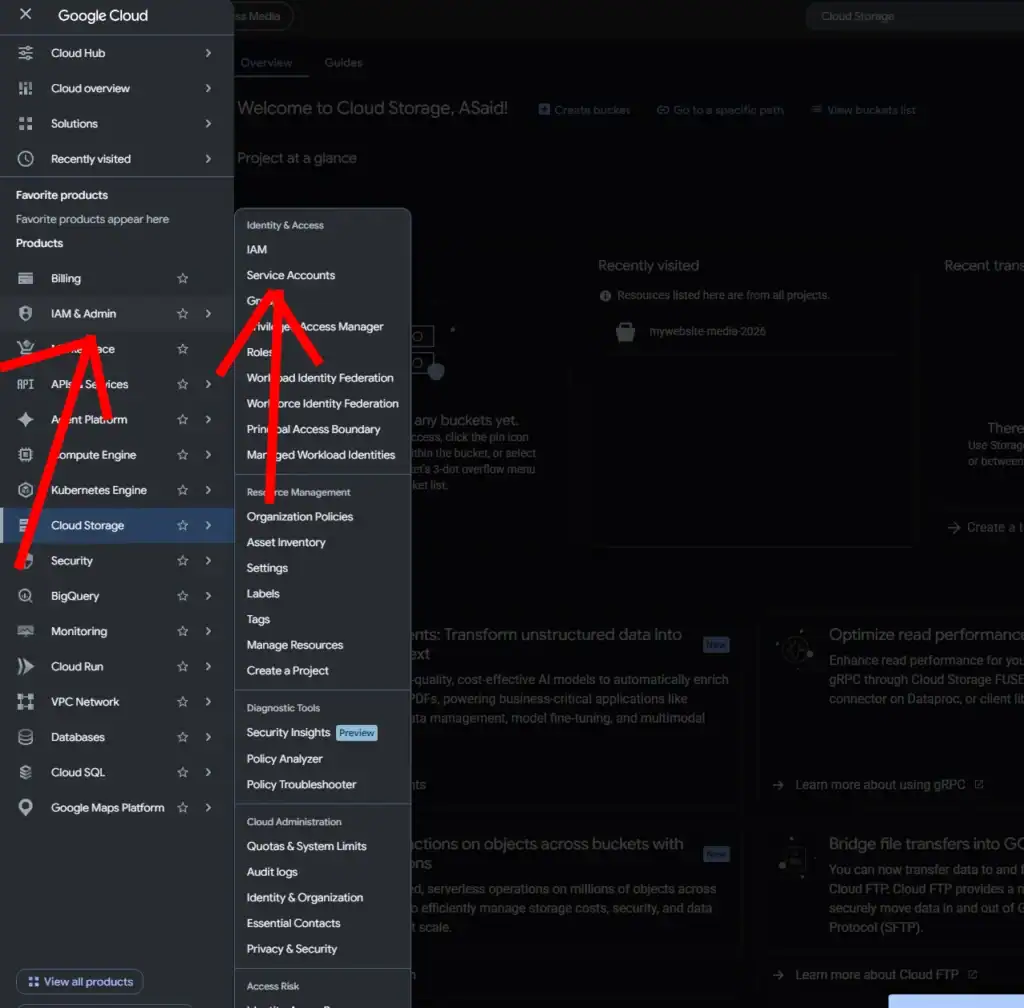This screenshot has height=1008, width=1024.
Task: Open Learn more about Cloud FTP link
Action: pyautogui.click(x=874, y=975)
